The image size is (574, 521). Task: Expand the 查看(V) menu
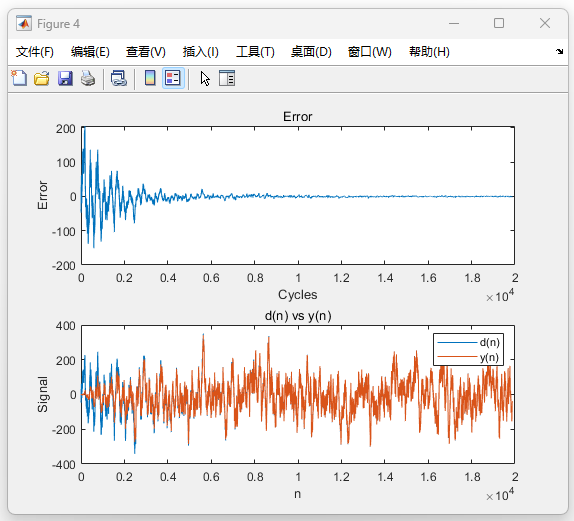coord(146,52)
